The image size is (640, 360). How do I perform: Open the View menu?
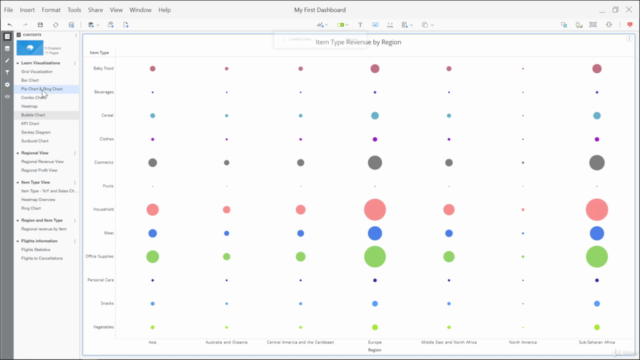[x=116, y=10]
